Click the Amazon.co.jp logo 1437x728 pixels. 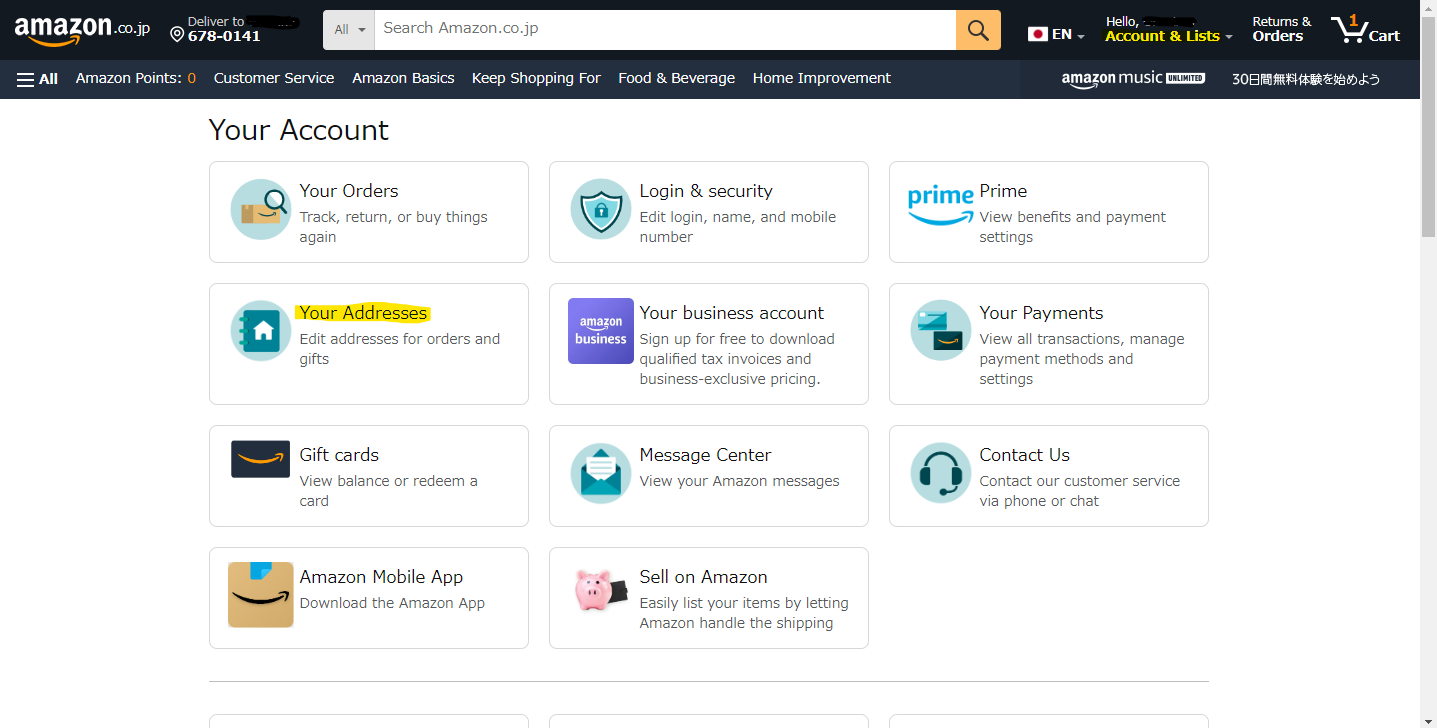(x=82, y=30)
